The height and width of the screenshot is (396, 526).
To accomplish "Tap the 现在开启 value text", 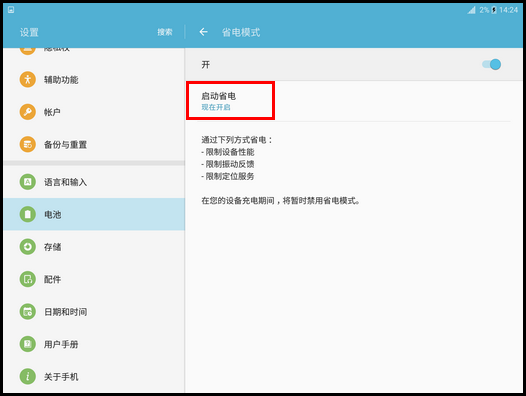I will [x=216, y=107].
